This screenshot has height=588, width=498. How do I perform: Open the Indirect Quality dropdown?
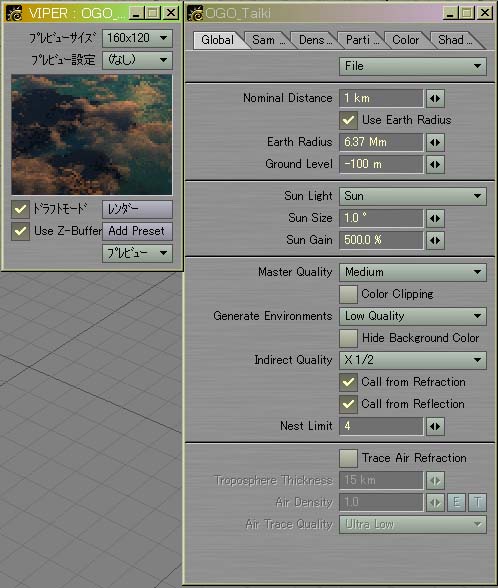(x=413, y=360)
